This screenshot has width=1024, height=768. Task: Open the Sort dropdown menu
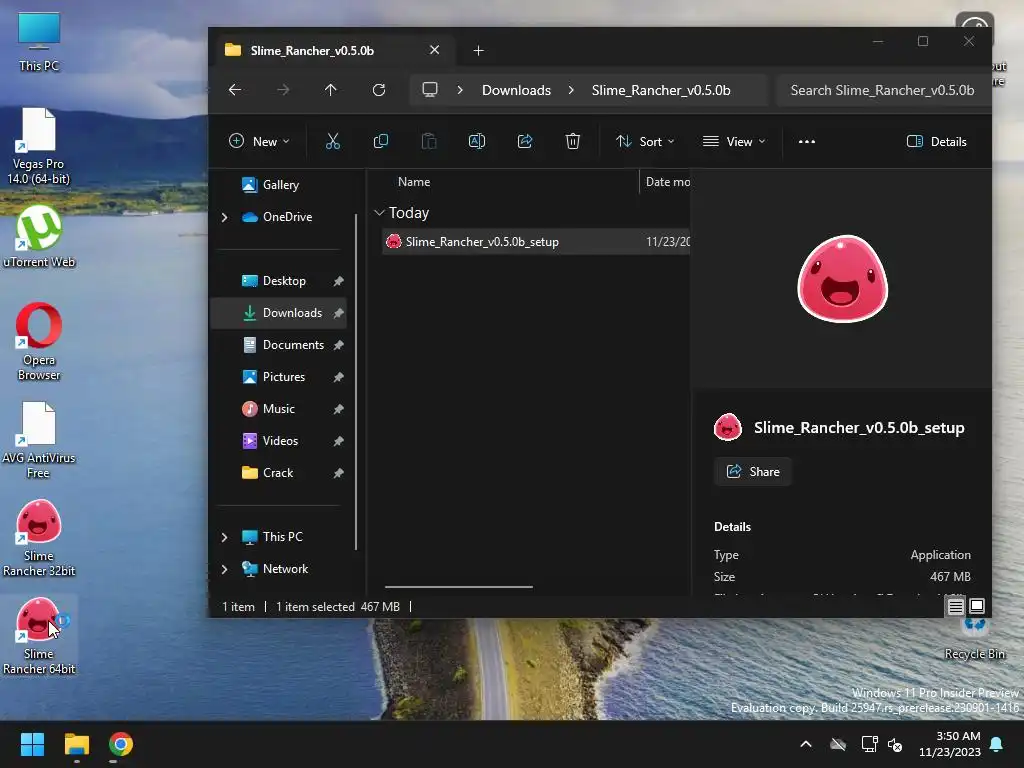click(x=645, y=141)
